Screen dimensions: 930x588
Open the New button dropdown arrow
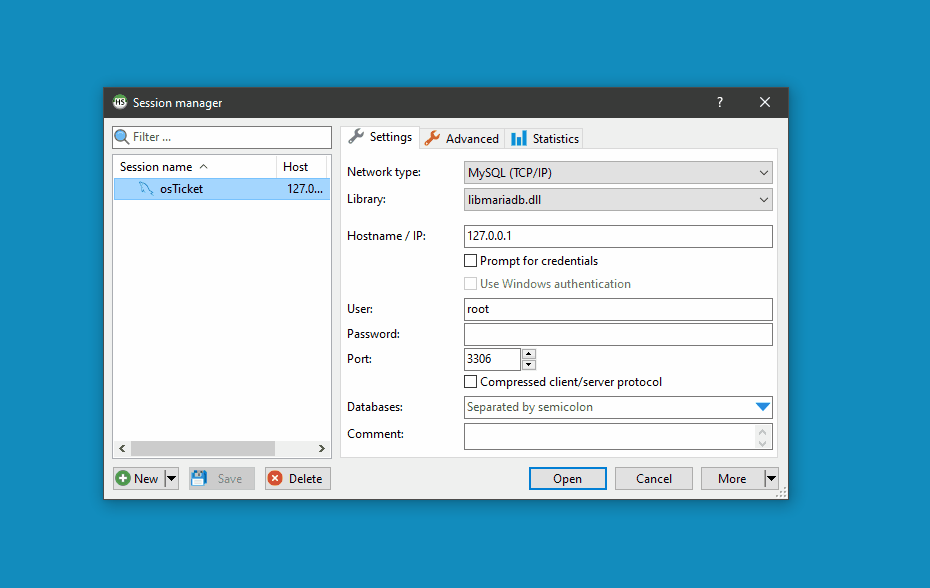(x=171, y=478)
